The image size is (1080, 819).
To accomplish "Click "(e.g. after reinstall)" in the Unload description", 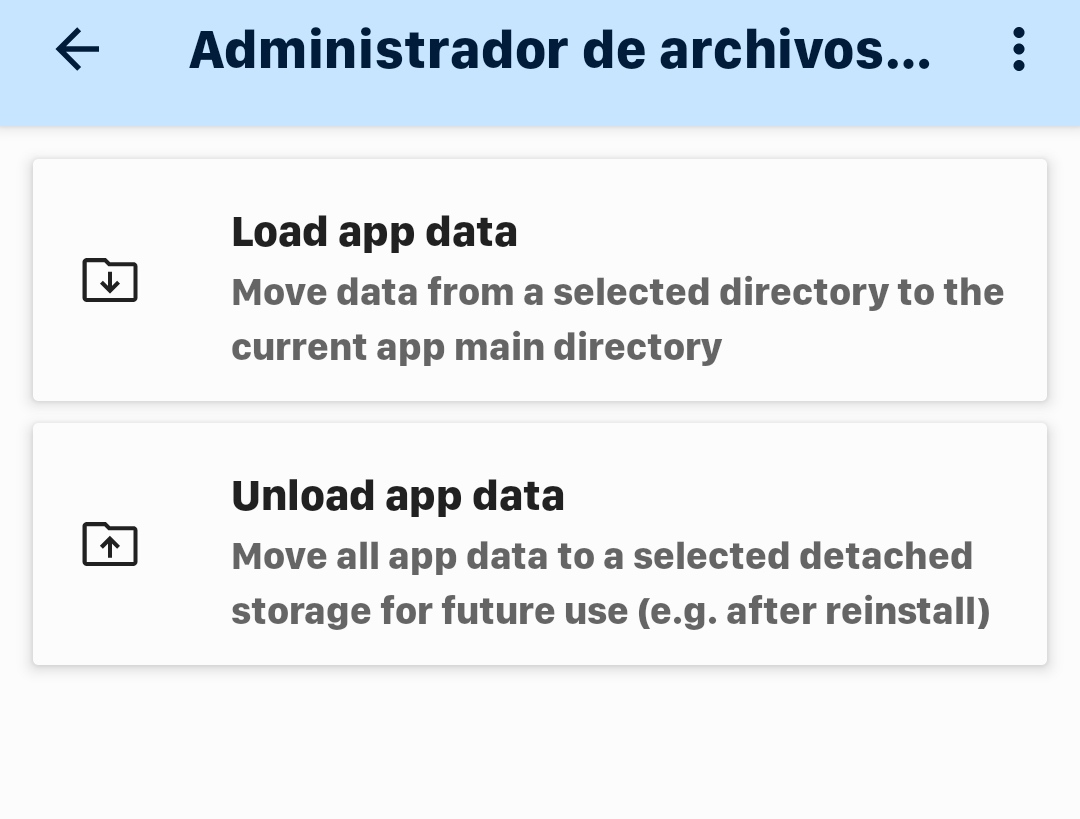I will [813, 610].
